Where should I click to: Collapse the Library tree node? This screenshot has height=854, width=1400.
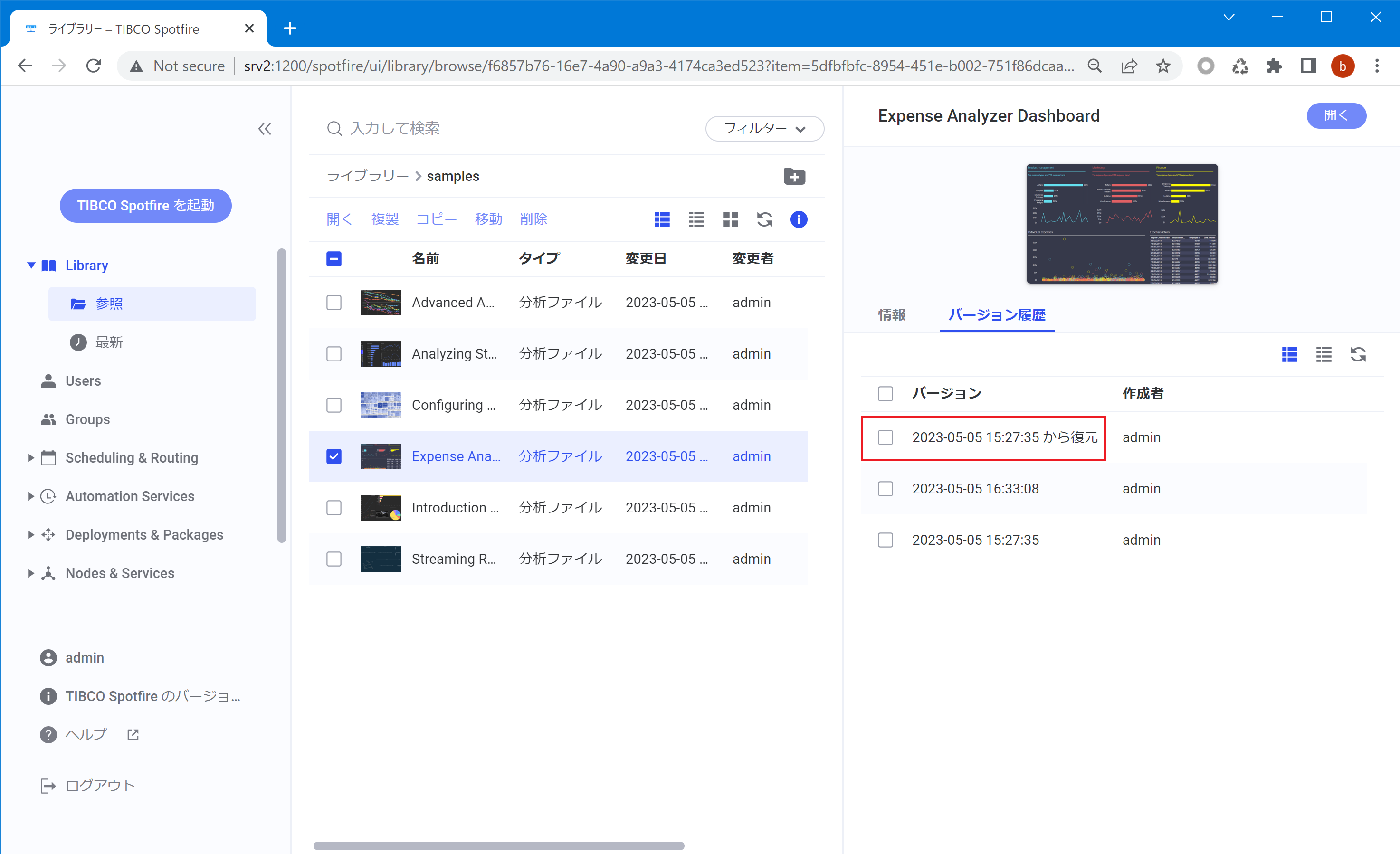click(x=31, y=266)
